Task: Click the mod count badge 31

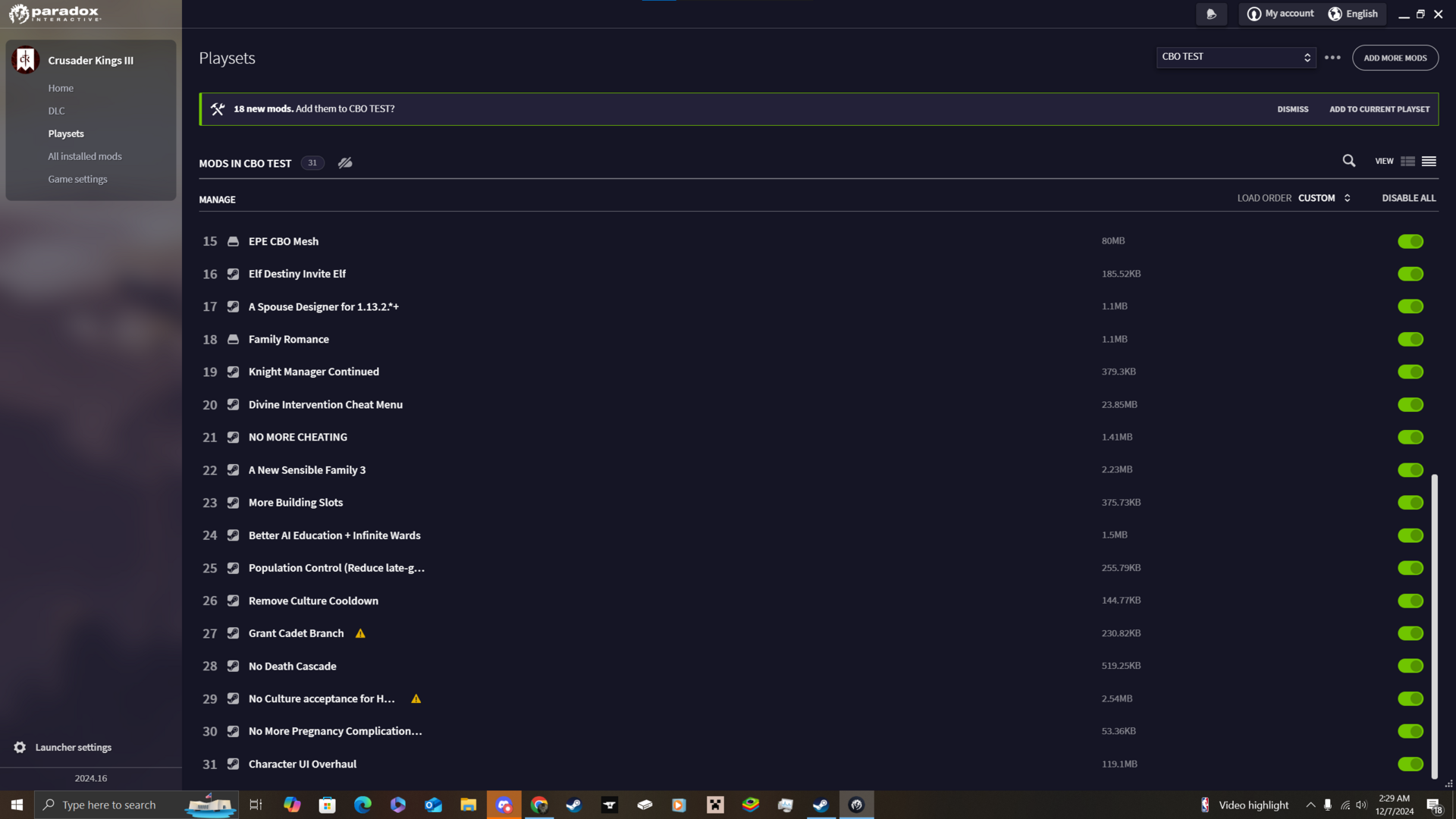Action: click(312, 163)
